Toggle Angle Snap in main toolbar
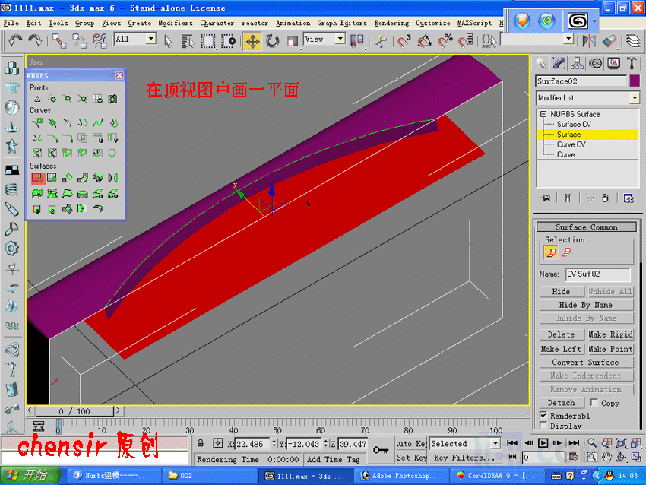Screen dimensions: 646x485 pos(424,41)
